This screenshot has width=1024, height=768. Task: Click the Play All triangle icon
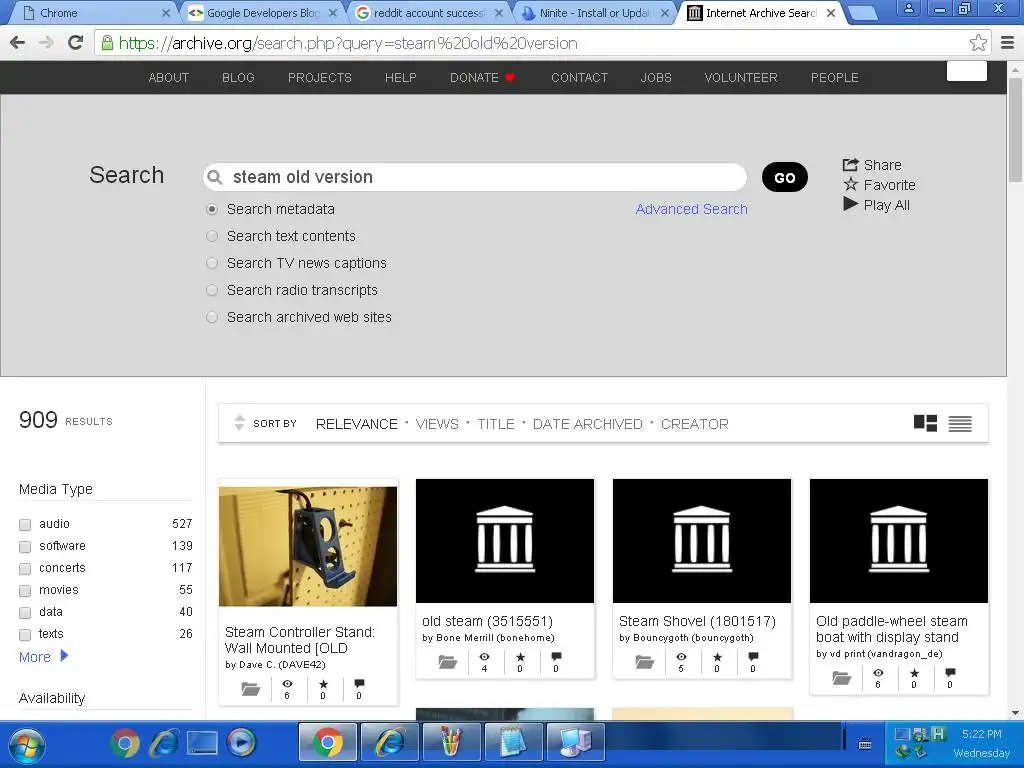(850, 204)
